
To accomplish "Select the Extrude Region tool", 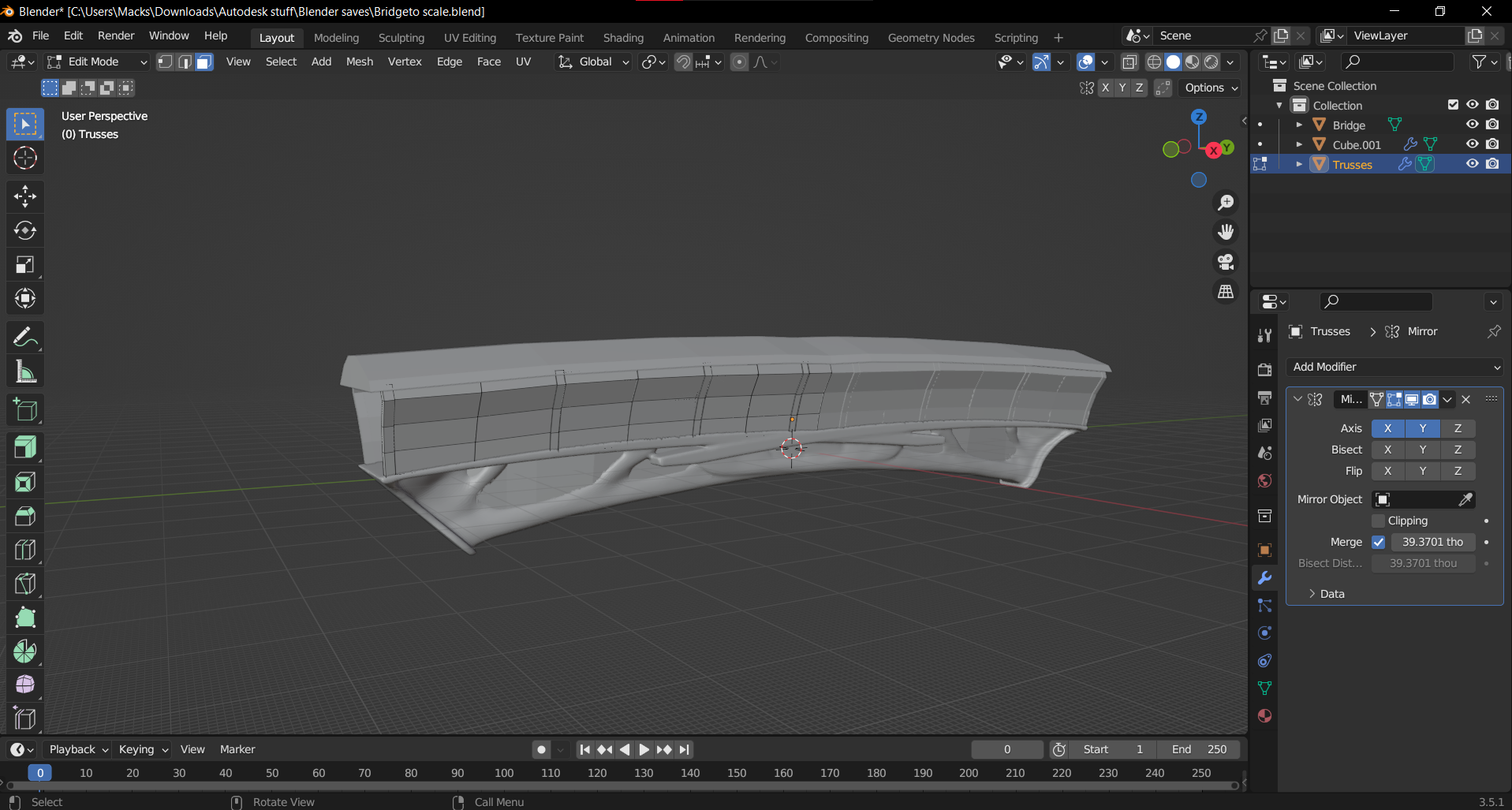I will [25, 448].
